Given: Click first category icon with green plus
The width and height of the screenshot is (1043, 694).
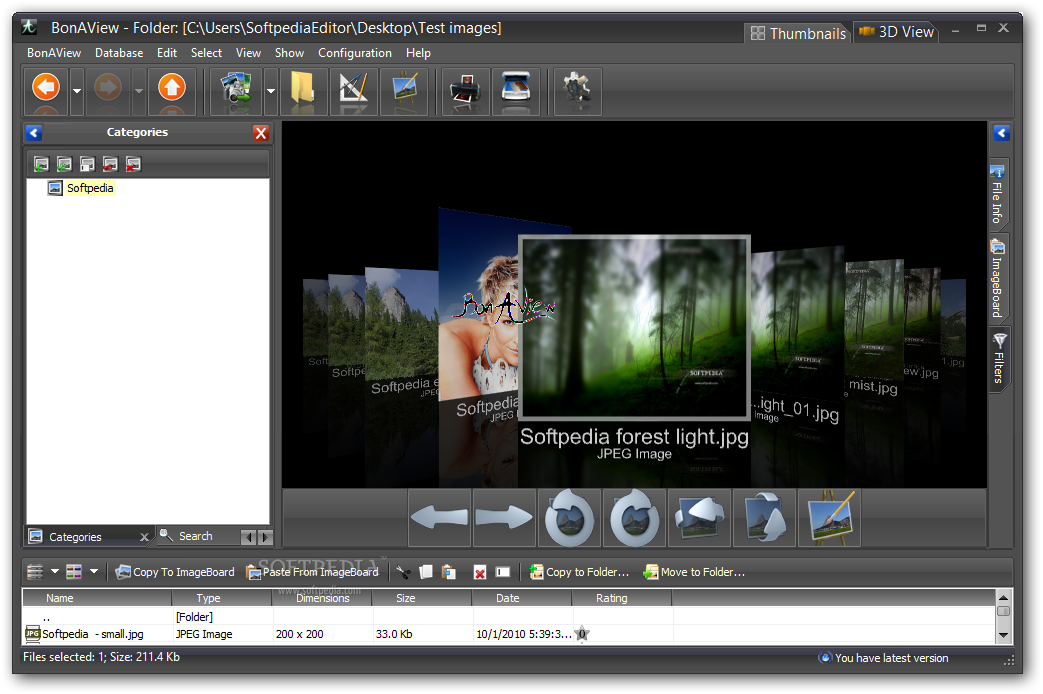Looking at the screenshot, I should point(41,164).
